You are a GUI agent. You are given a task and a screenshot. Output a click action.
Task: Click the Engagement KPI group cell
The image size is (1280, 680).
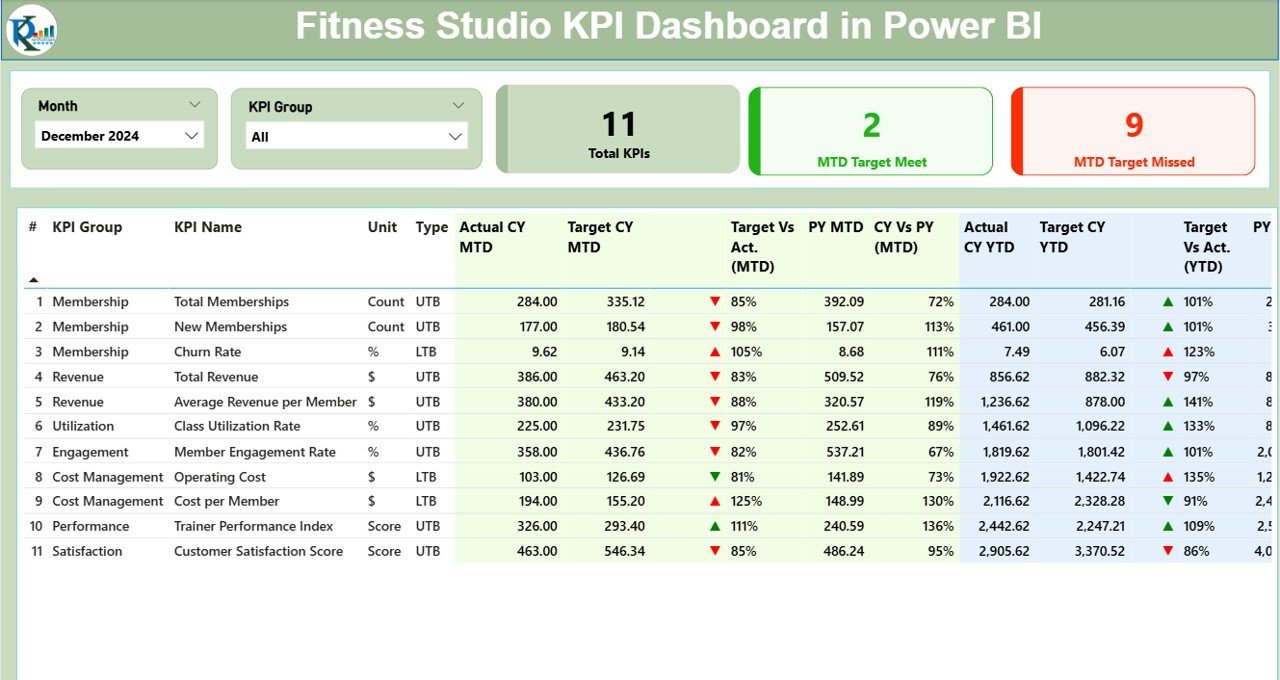(x=90, y=452)
